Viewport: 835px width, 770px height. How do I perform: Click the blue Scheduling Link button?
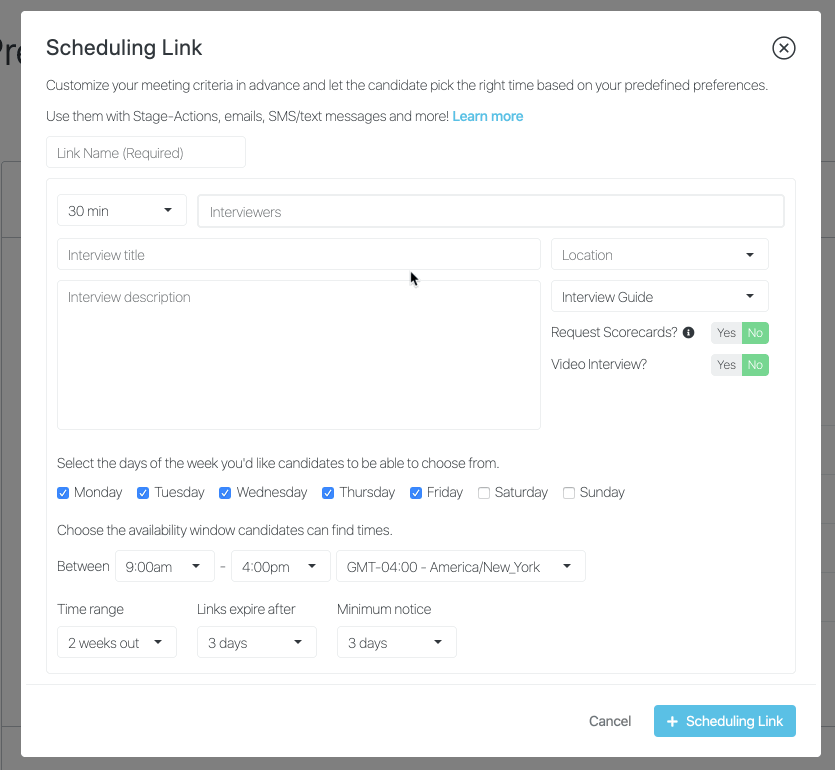725,721
